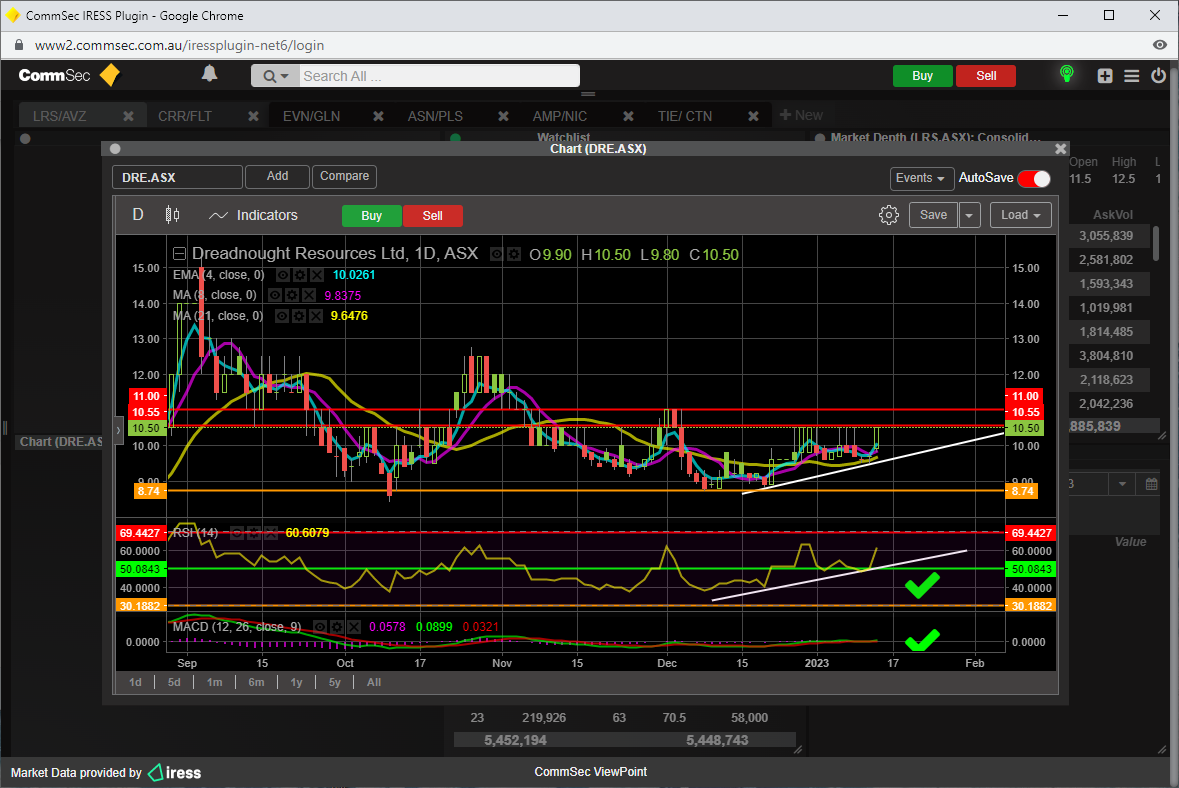Click the top header Buy button
The height and width of the screenshot is (788, 1179).
click(x=923, y=76)
